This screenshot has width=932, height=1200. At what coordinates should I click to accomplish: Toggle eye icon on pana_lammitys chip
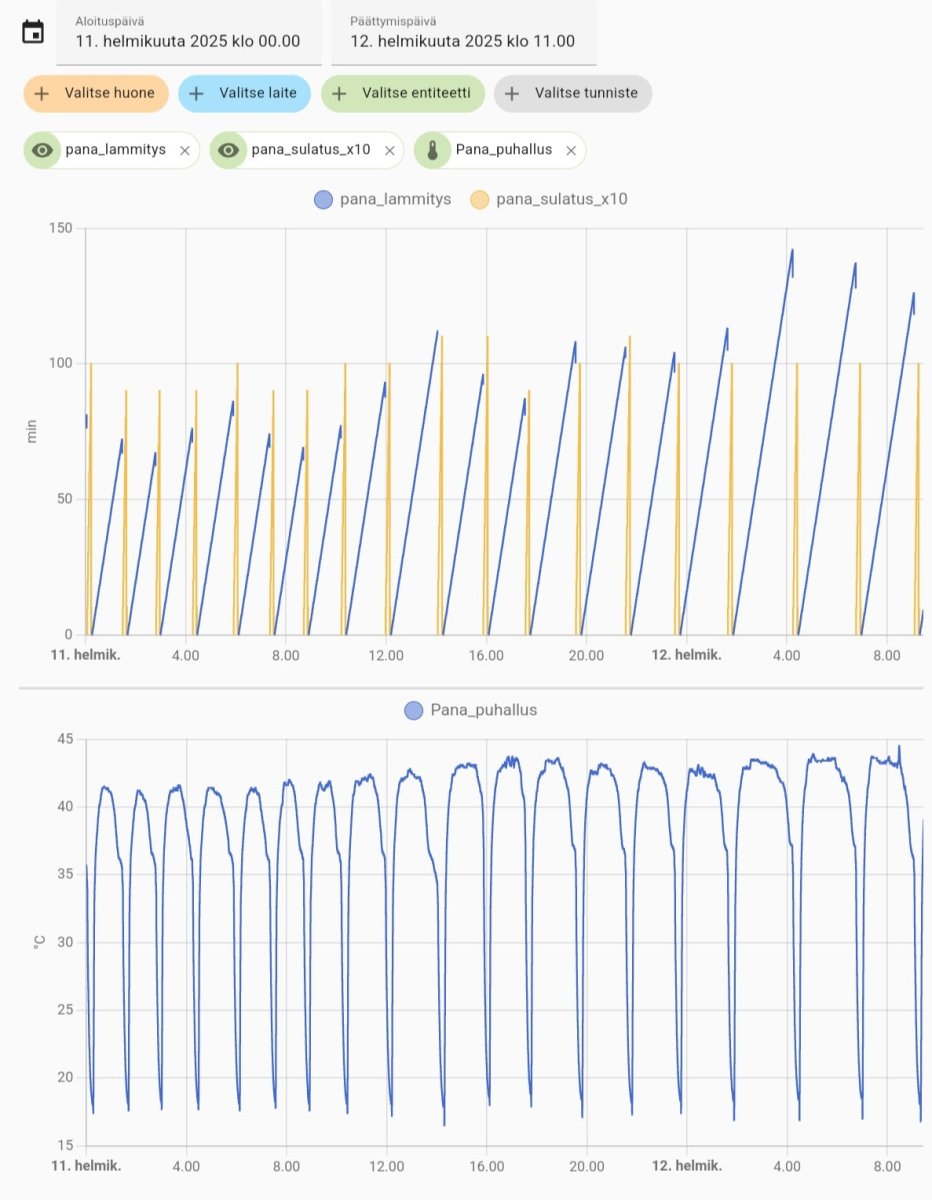point(42,150)
